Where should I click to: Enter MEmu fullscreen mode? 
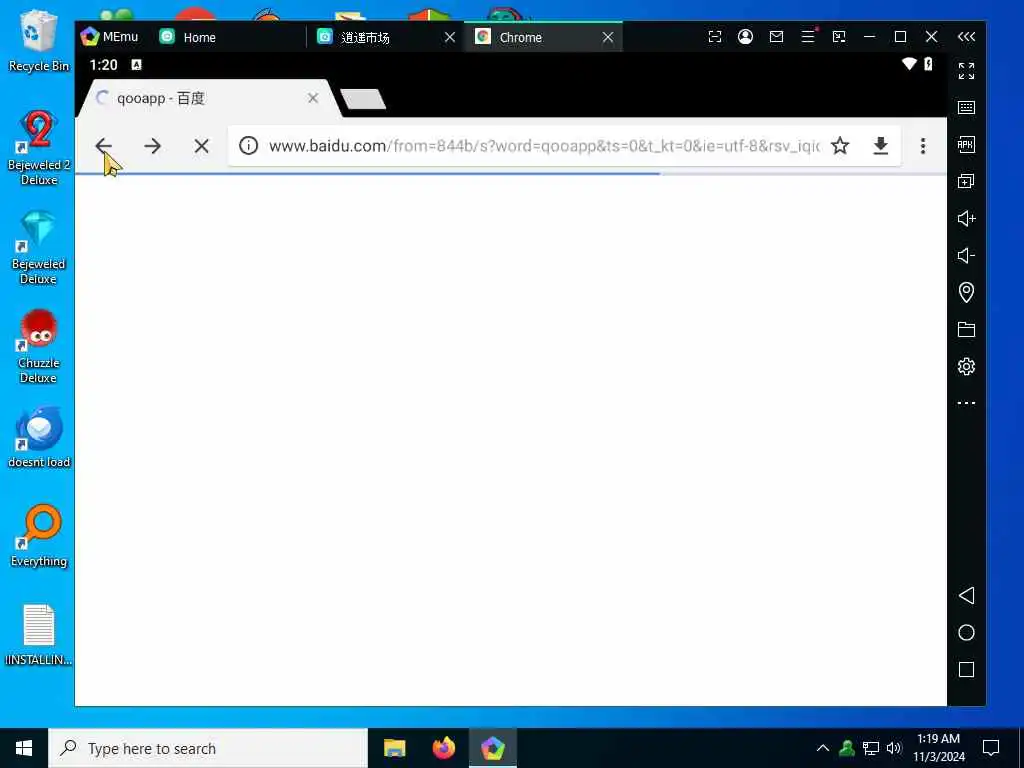pos(967,71)
